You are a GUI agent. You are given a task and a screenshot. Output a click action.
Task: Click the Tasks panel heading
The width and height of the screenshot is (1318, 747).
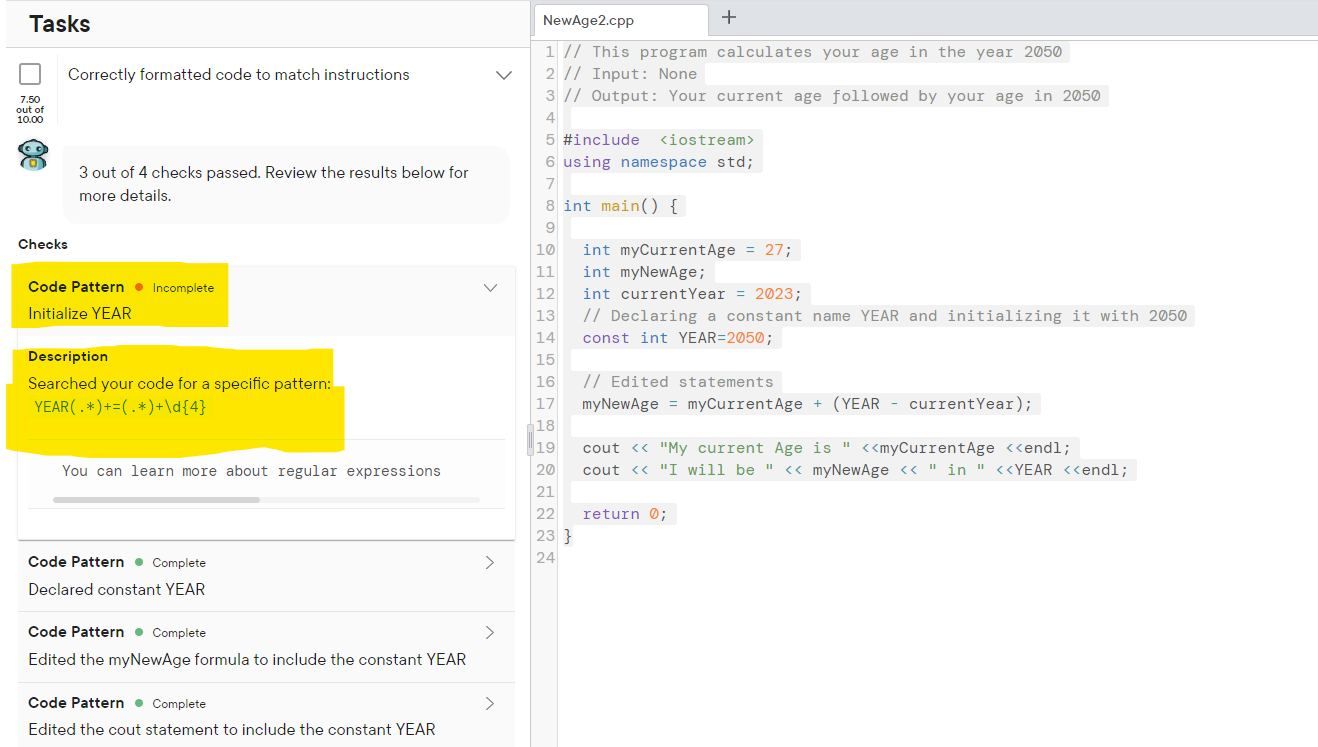(x=59, y=23)
